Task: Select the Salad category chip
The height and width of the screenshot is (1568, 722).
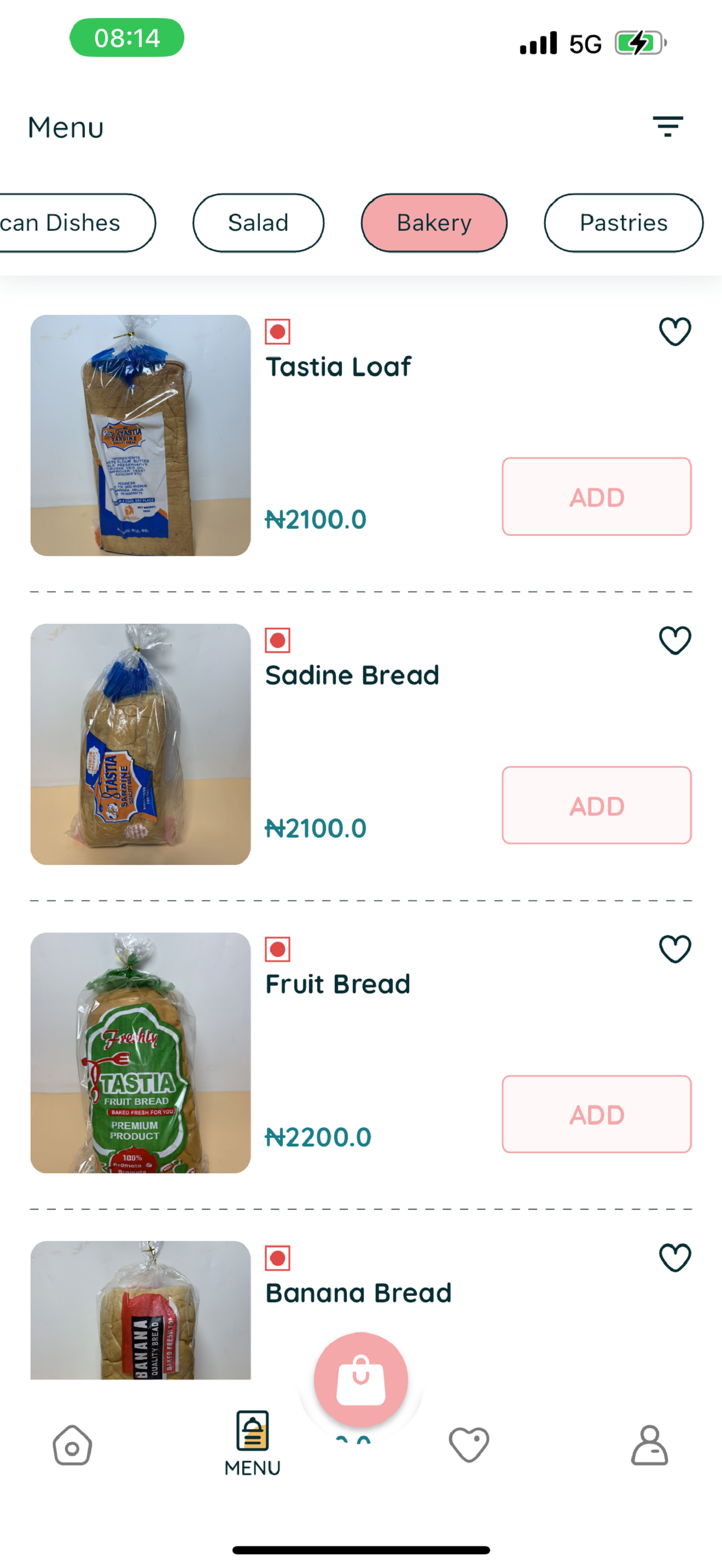Action: 259,223
